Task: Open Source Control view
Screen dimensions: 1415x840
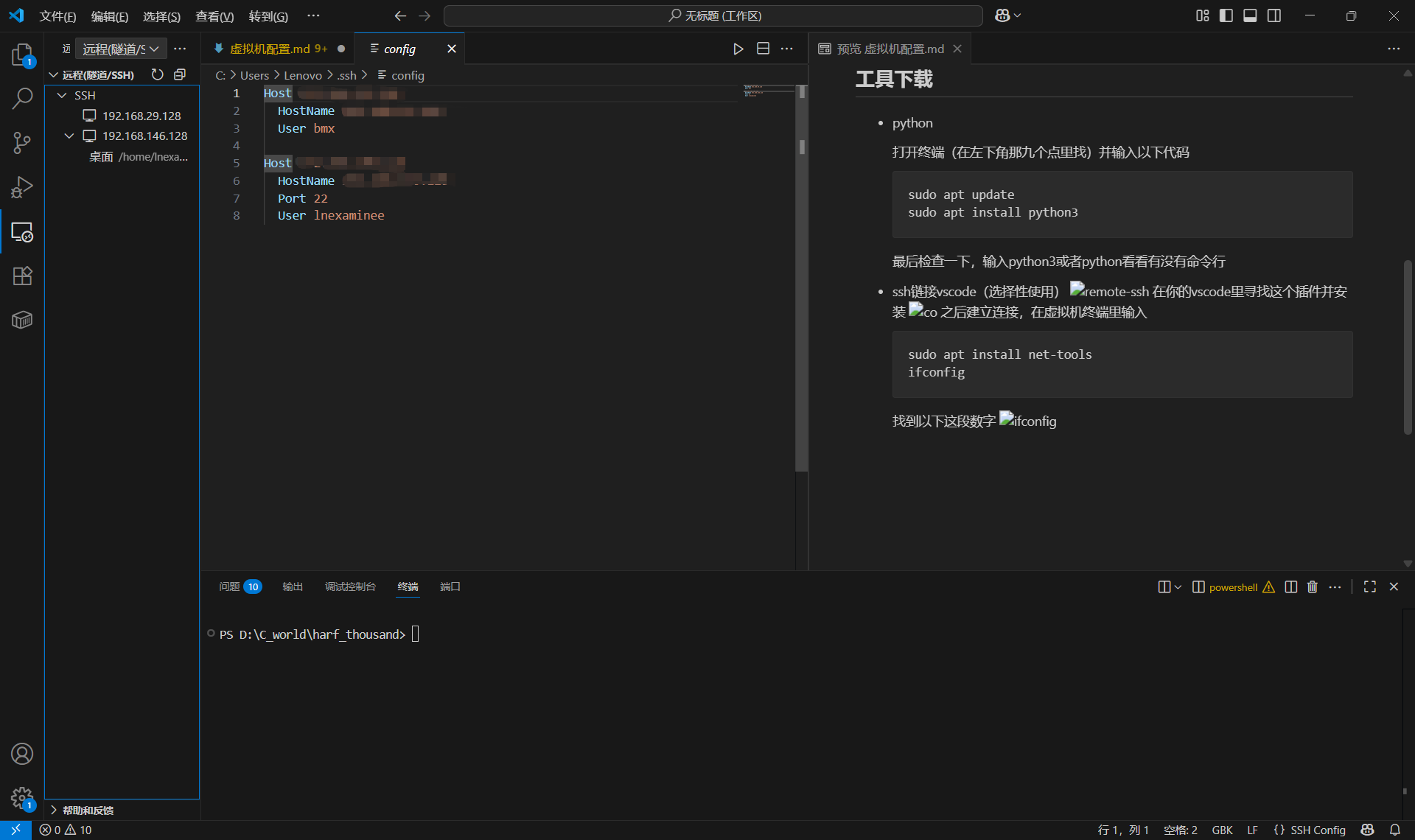Action: coord(22,143)
